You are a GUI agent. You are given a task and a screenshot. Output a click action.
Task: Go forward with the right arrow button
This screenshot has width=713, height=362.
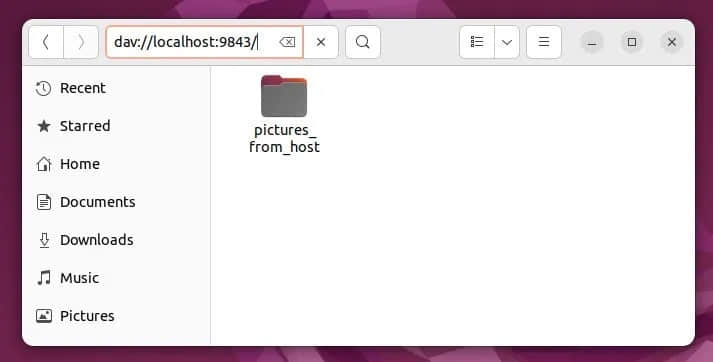[81, 42]
